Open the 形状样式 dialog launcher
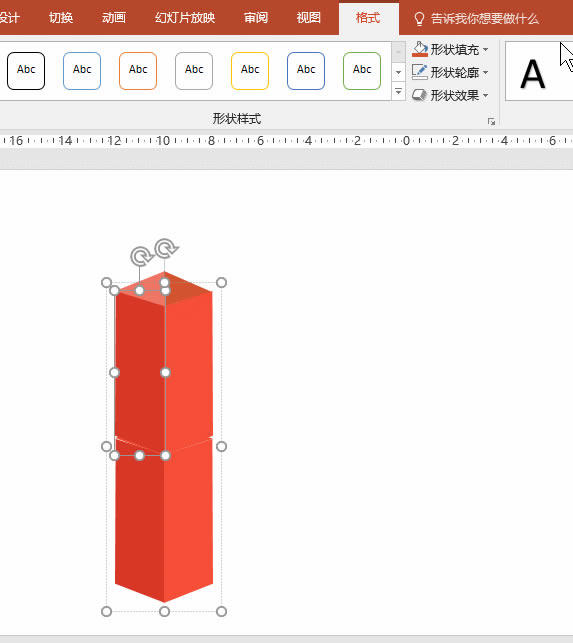 tap(491, 121)
